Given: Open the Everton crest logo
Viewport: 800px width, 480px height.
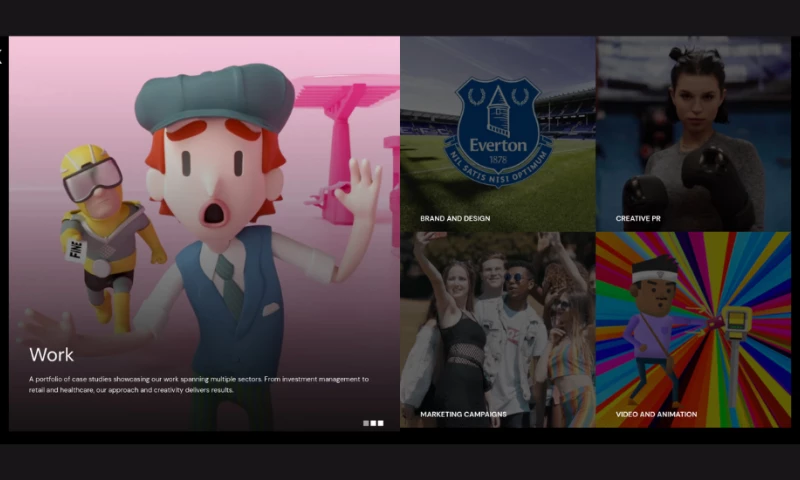Looking at the screenshot, I should pyautogui.click(x=497, y=132).
